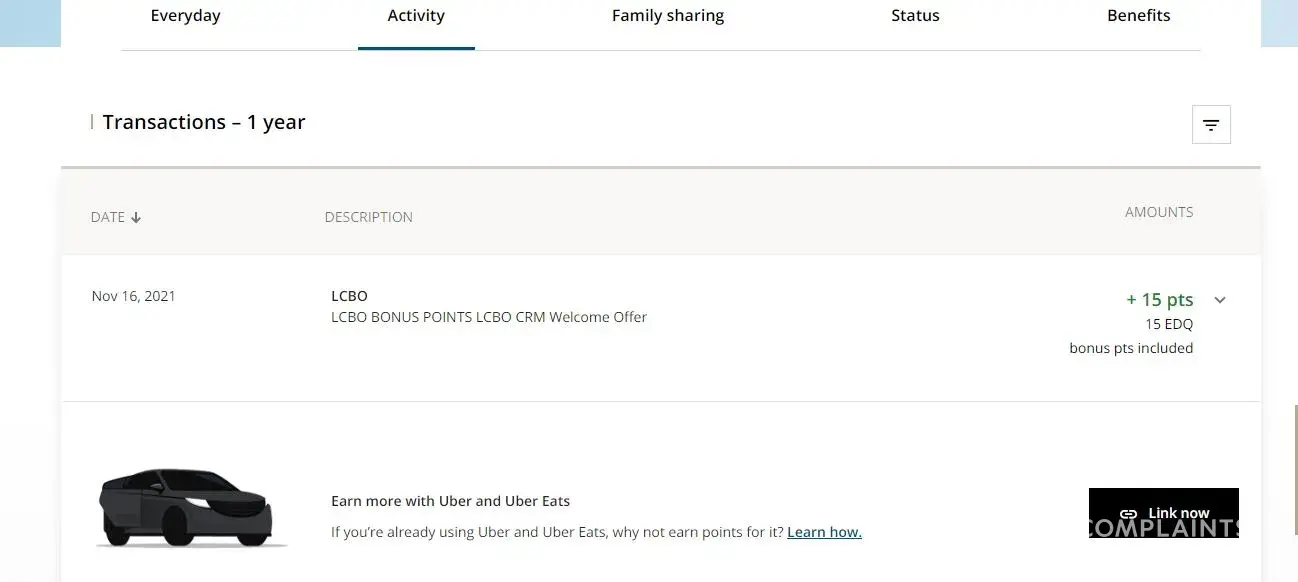1298x582 pixels.
Task: Open the Family sharing tab
Action: [x=668, y=16]
